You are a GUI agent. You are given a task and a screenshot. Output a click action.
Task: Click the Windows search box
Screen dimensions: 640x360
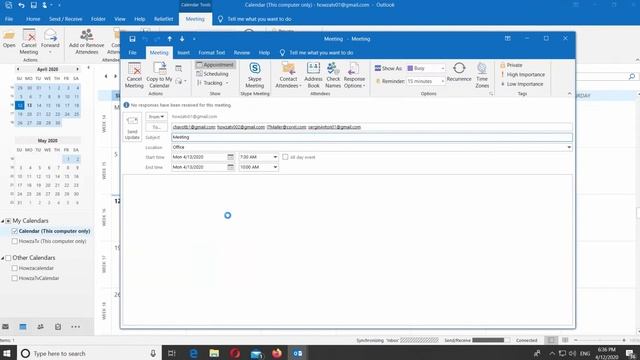pos(89,353)
